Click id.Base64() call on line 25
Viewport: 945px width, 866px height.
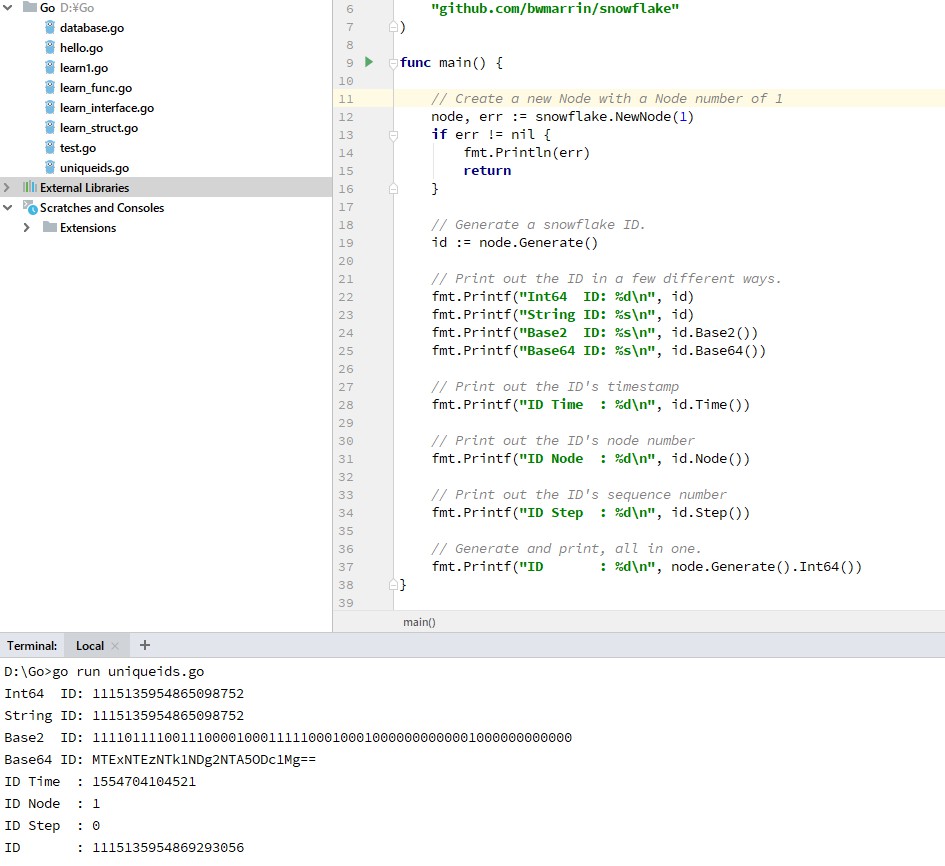pyautogui.click(x=718, y=350)
